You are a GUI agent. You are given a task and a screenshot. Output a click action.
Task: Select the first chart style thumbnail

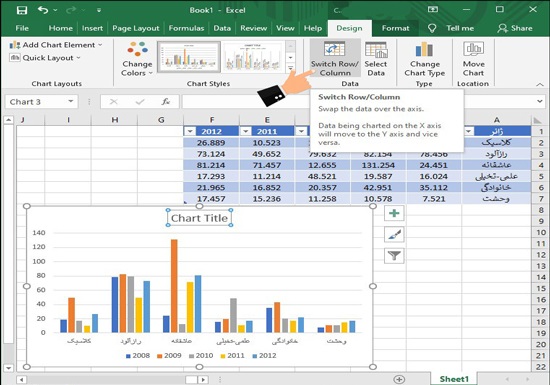pyautogui.click(x=189, y=56)
